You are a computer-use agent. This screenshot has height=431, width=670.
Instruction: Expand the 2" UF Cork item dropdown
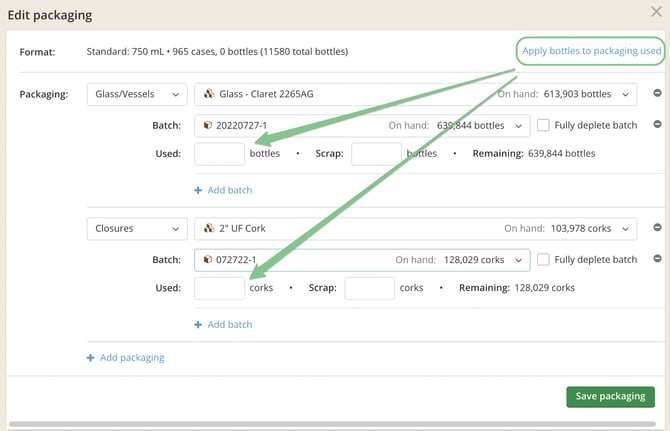[x=415, y=228]
